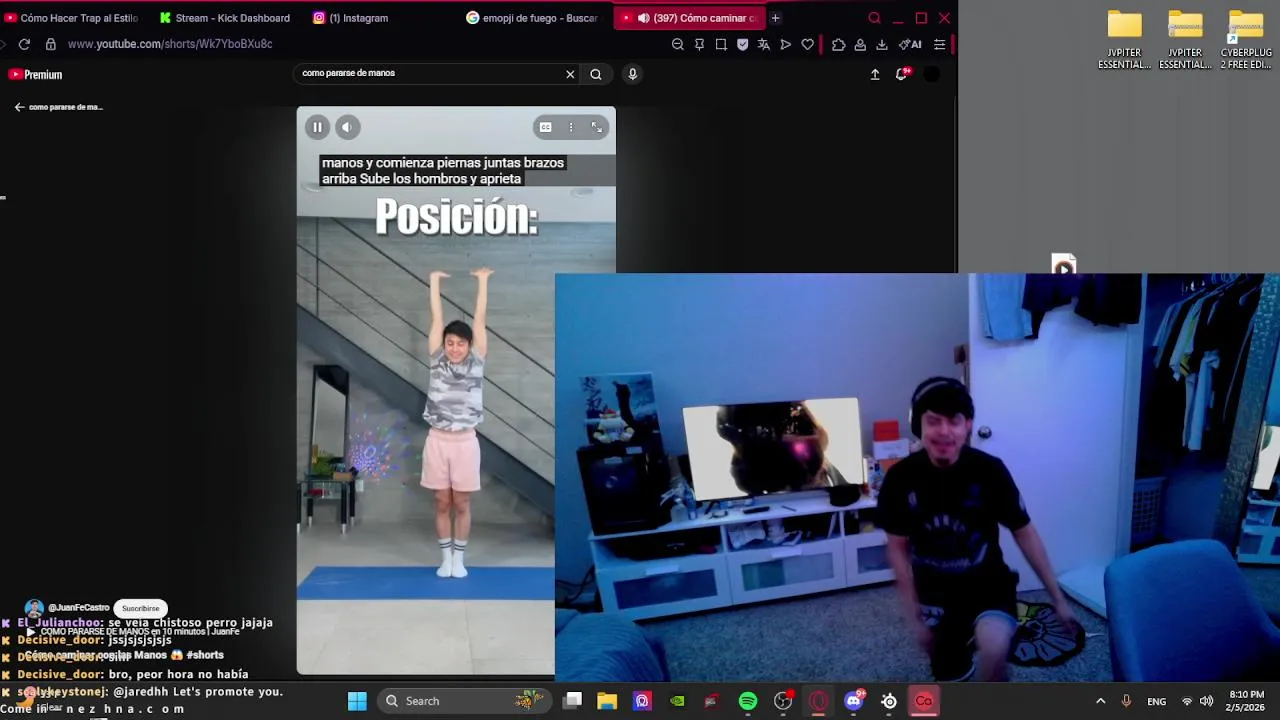Click the browser tab search magnifier

click(874, 18)
